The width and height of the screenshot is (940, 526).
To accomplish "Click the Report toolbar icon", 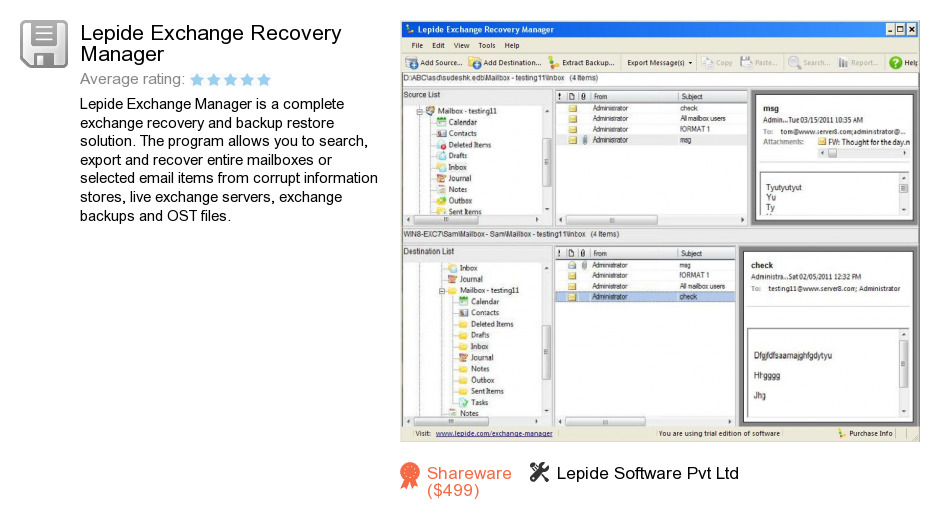I will click(843, 62).
